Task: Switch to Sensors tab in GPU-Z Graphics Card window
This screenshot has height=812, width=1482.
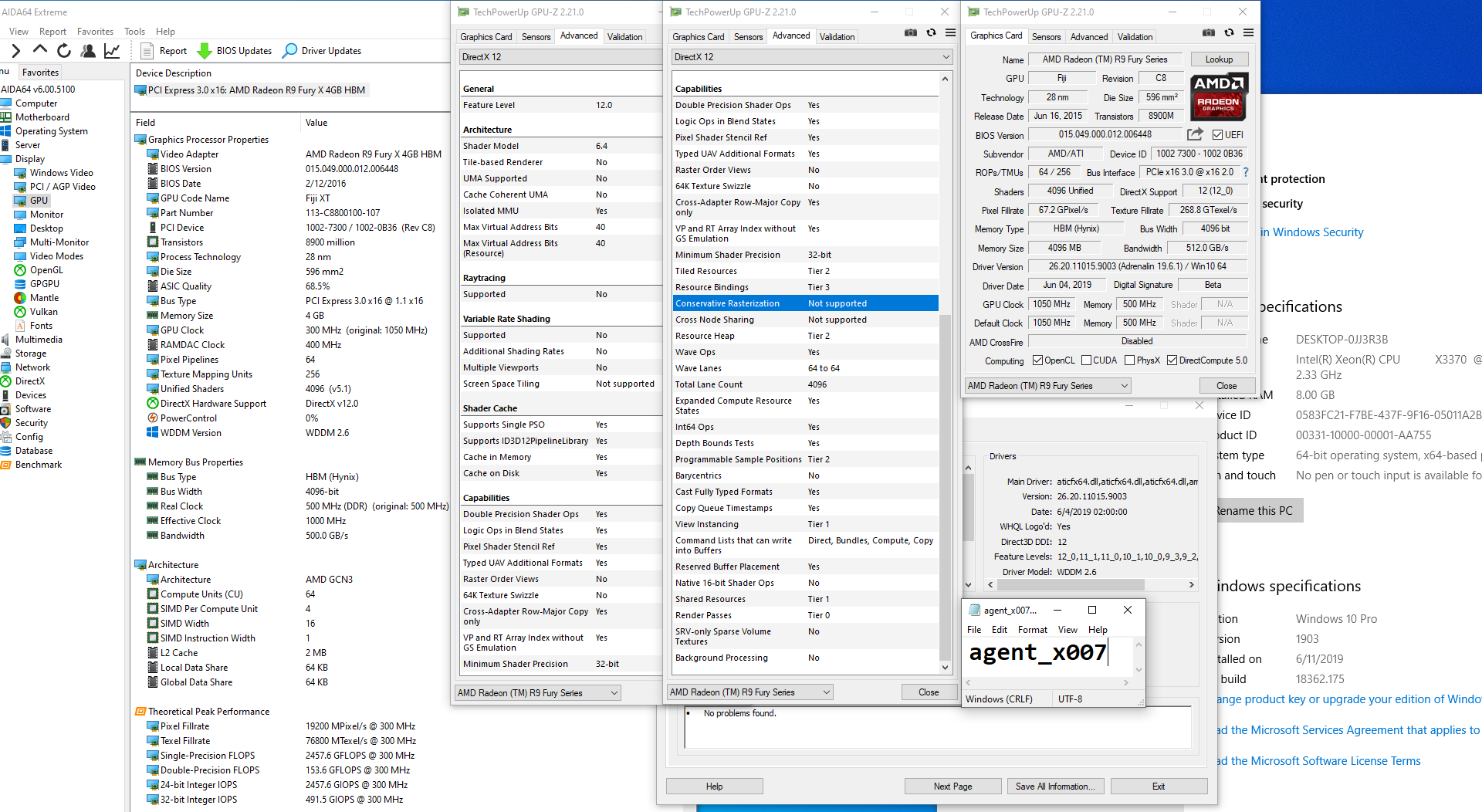Action: coord(1046,36)
